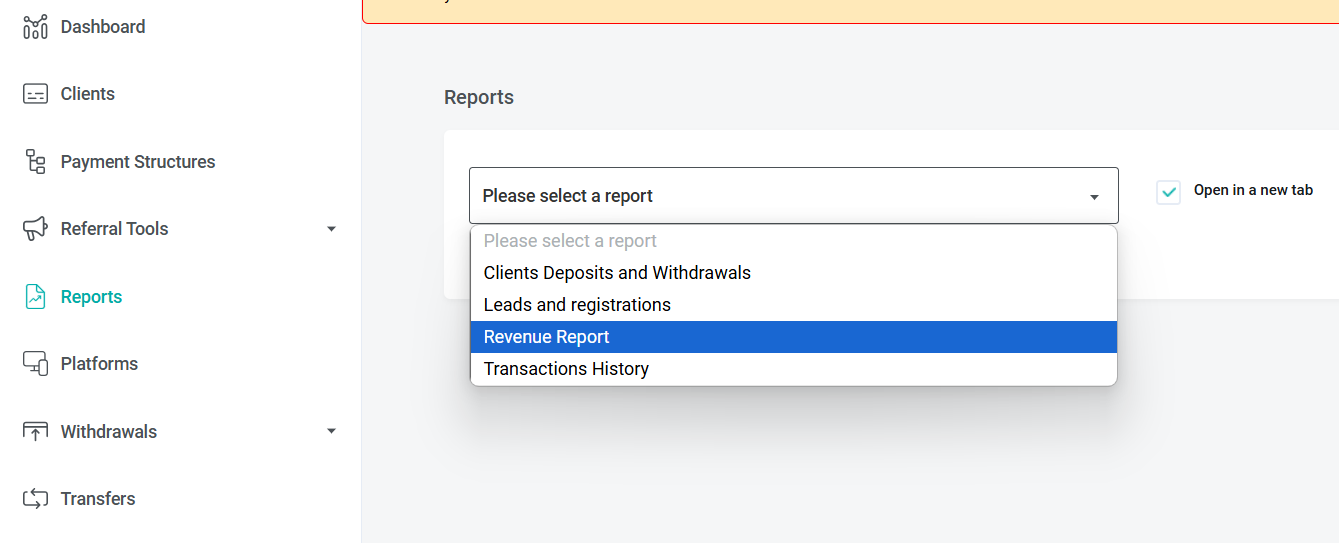Click the Withdrawals upload arrow icon

[x=35, y=432]
